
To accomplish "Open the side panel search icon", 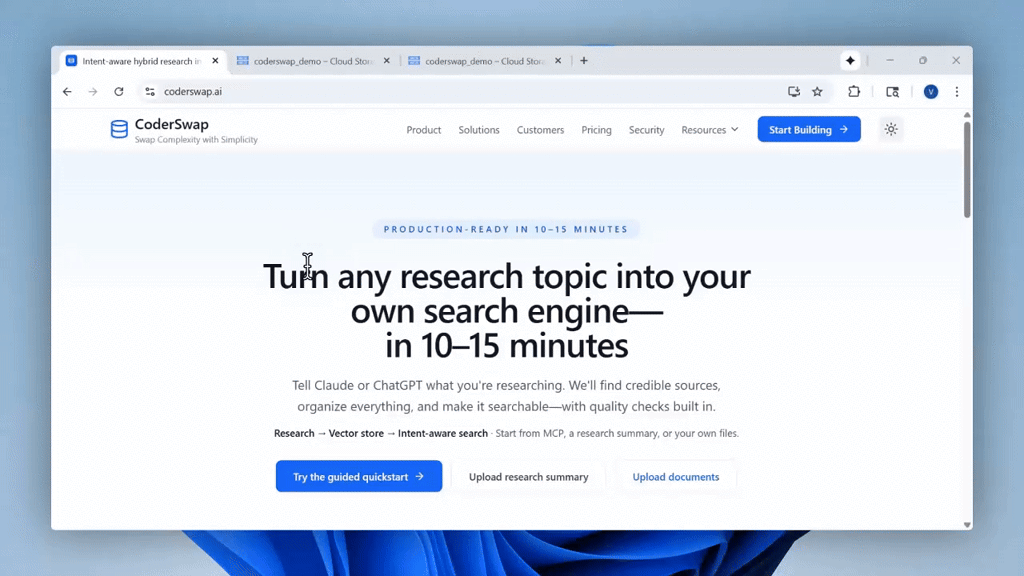I will coord(892,92).
